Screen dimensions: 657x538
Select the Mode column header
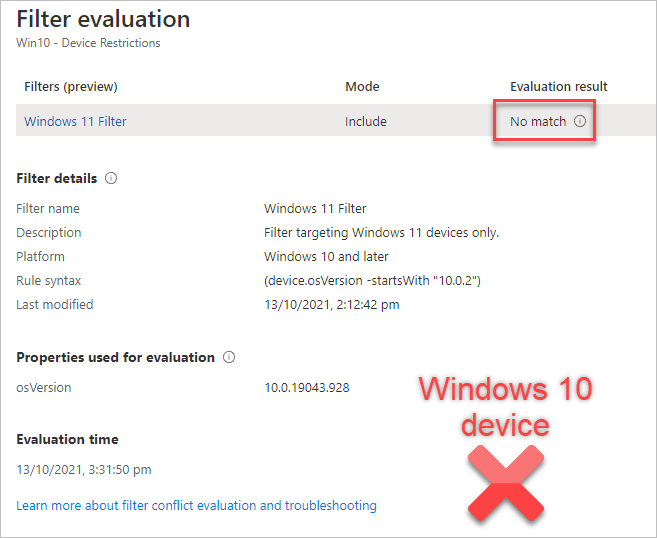(x=362, y=86)
